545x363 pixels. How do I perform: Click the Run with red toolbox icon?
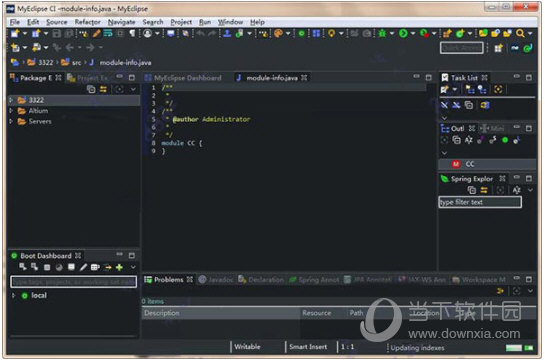tap(424, 33)
